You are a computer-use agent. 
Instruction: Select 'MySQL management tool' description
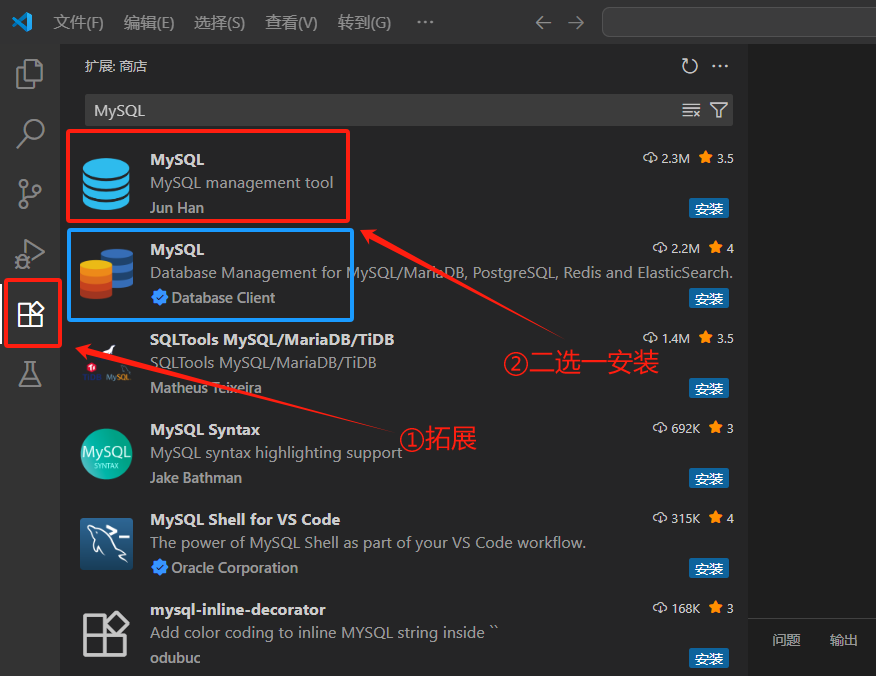241,183
